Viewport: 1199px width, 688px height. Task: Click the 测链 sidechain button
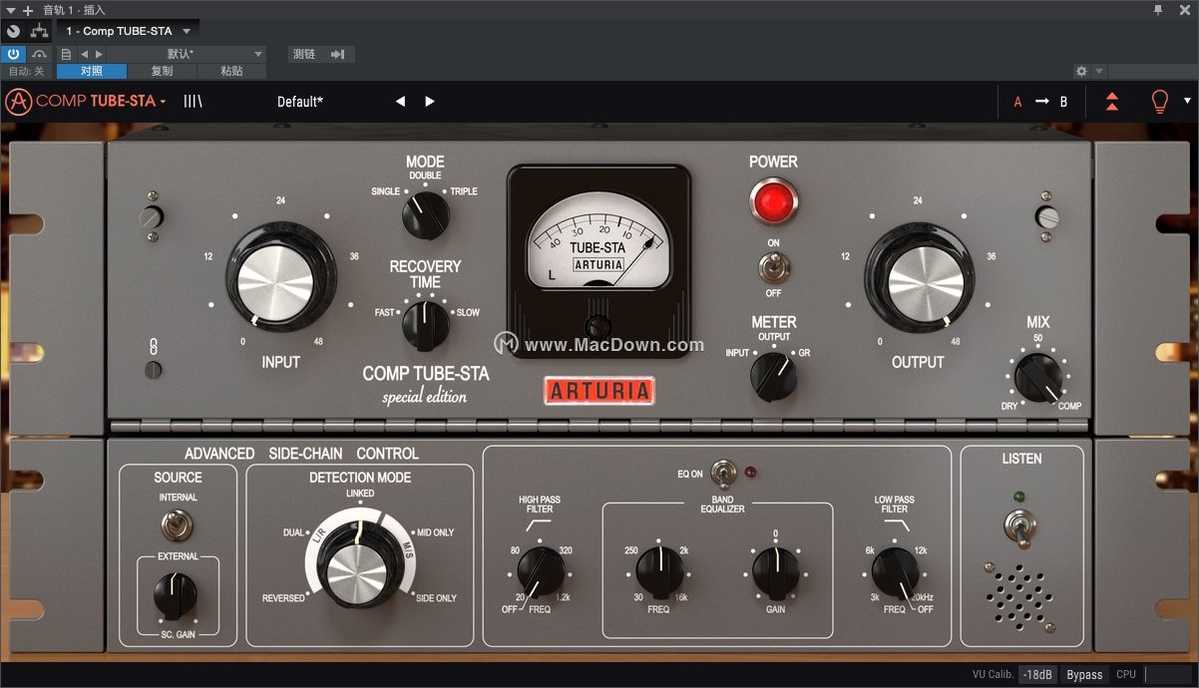(304, 54)
